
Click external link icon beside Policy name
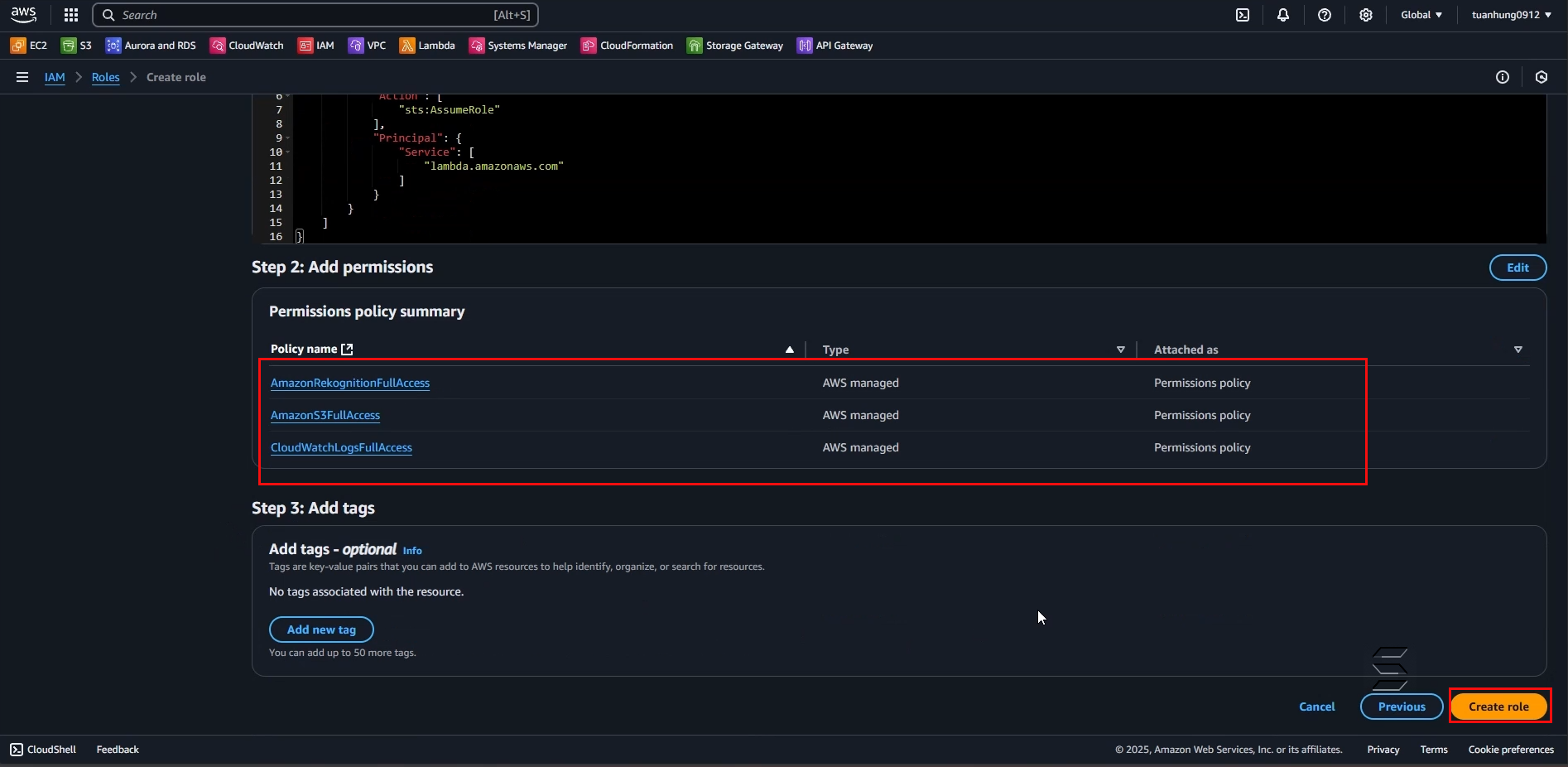347,350
